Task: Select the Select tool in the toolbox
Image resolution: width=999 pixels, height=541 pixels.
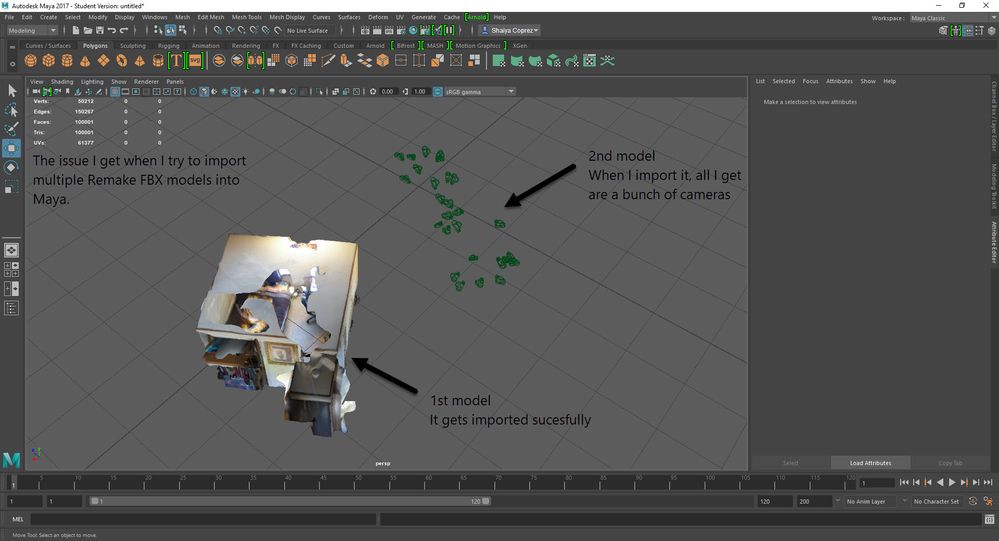Action: coord(11,90)
